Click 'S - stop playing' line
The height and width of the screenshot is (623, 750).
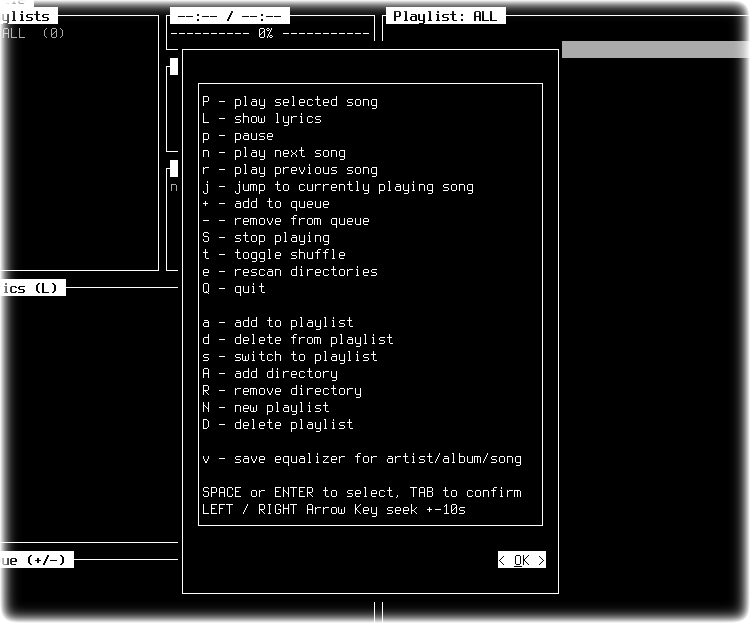coord(265,237)
